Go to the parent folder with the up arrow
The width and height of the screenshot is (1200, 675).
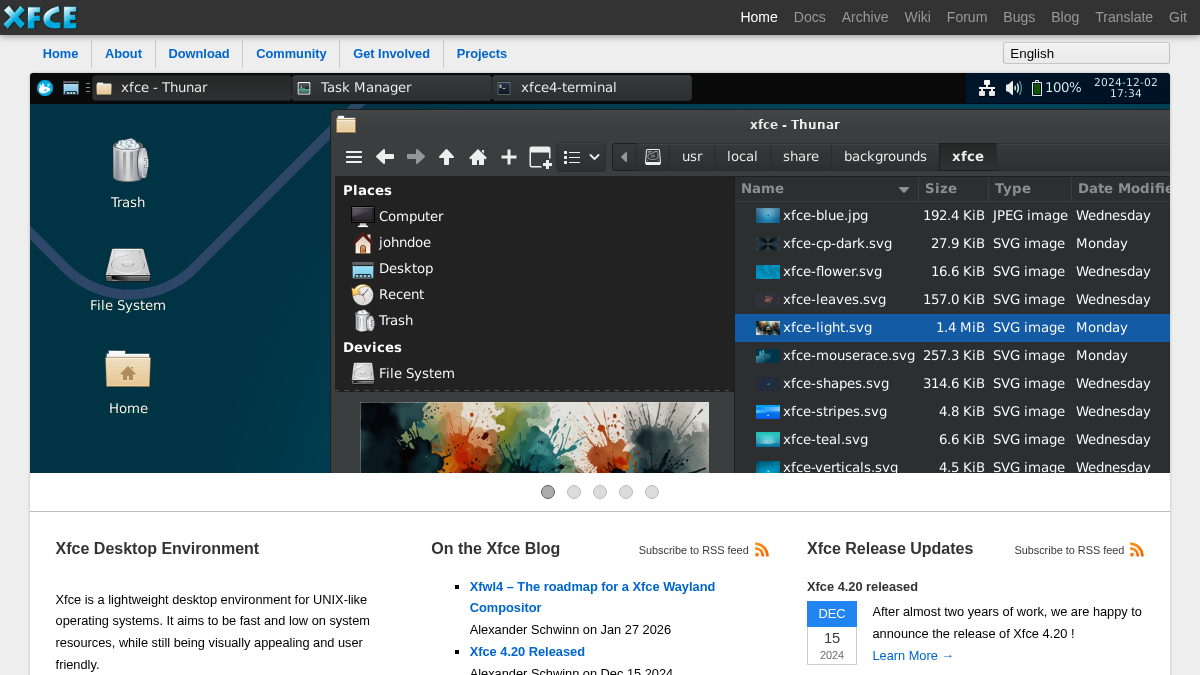[447, 157]
